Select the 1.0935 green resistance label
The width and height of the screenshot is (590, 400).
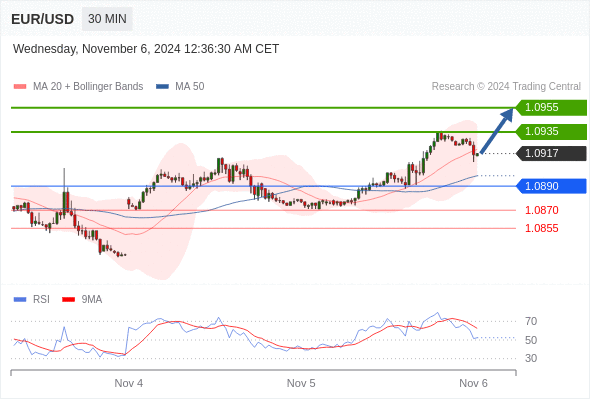(x=551, y=132)
